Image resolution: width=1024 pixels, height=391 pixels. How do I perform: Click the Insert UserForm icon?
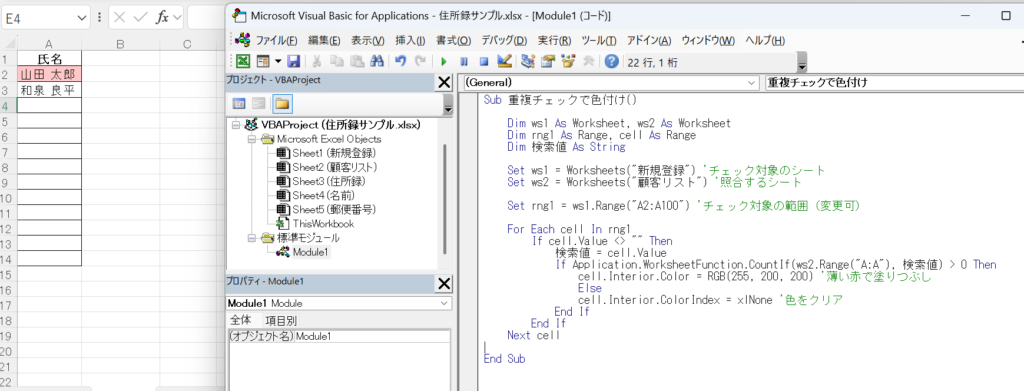[x=263, y=61]
